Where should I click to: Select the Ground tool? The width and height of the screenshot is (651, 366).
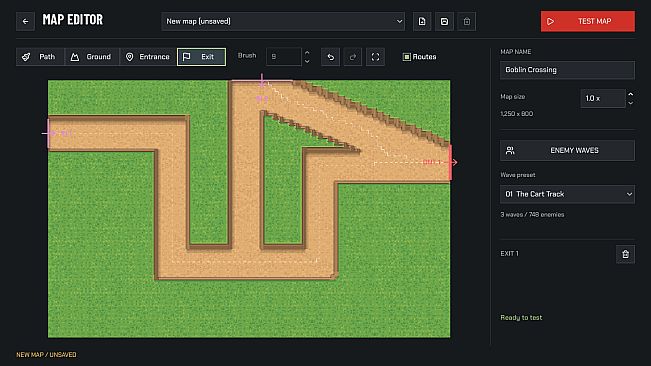coord(92,57)
